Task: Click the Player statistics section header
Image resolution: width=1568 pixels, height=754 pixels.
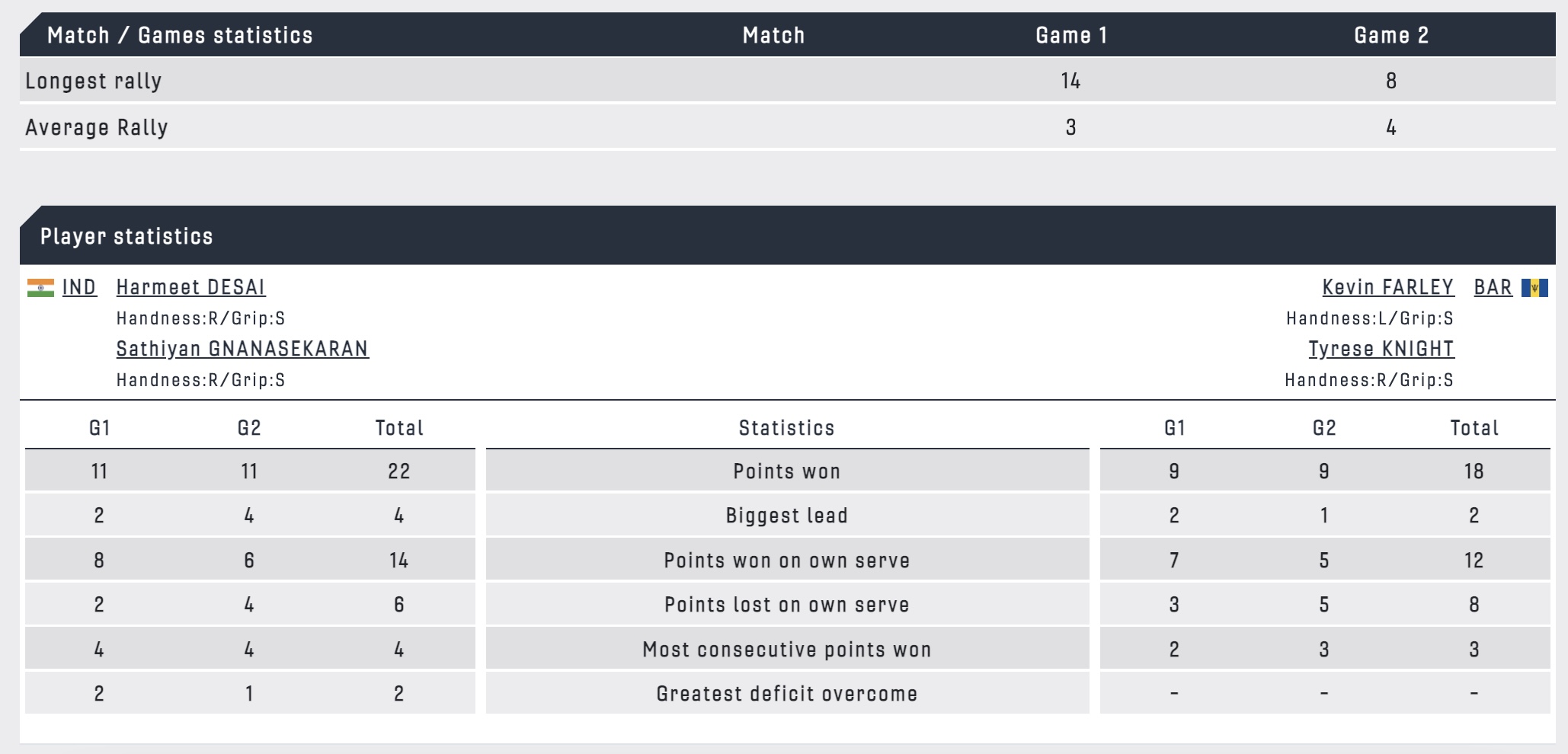Action: pos(788,235)
